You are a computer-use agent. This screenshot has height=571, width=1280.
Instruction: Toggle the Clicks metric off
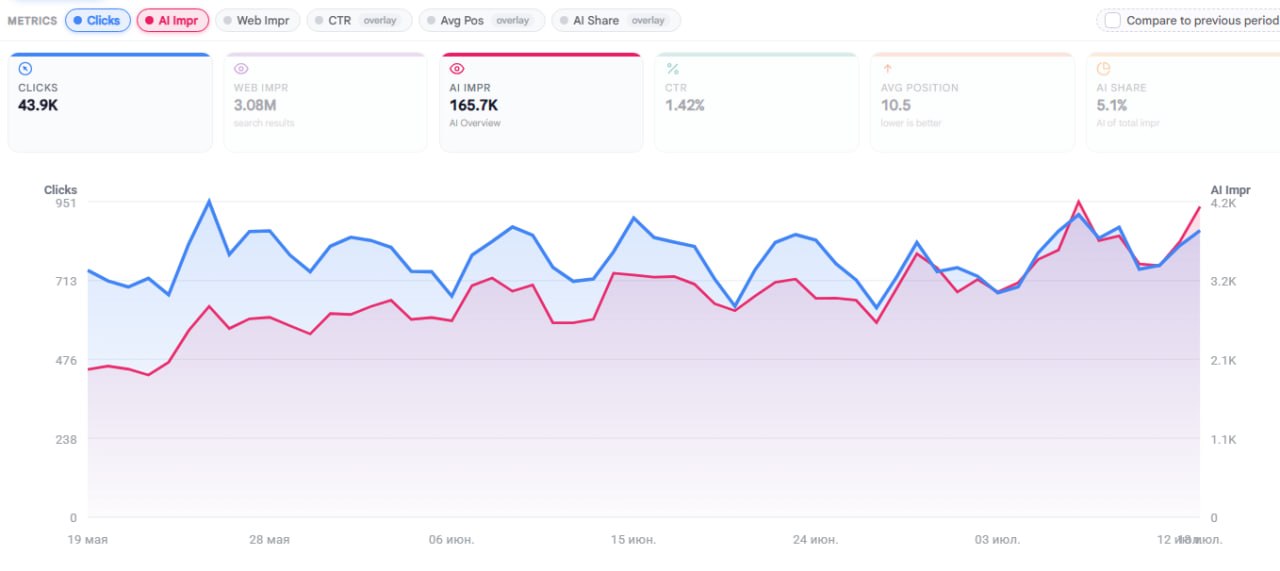[x=98, y=20]
